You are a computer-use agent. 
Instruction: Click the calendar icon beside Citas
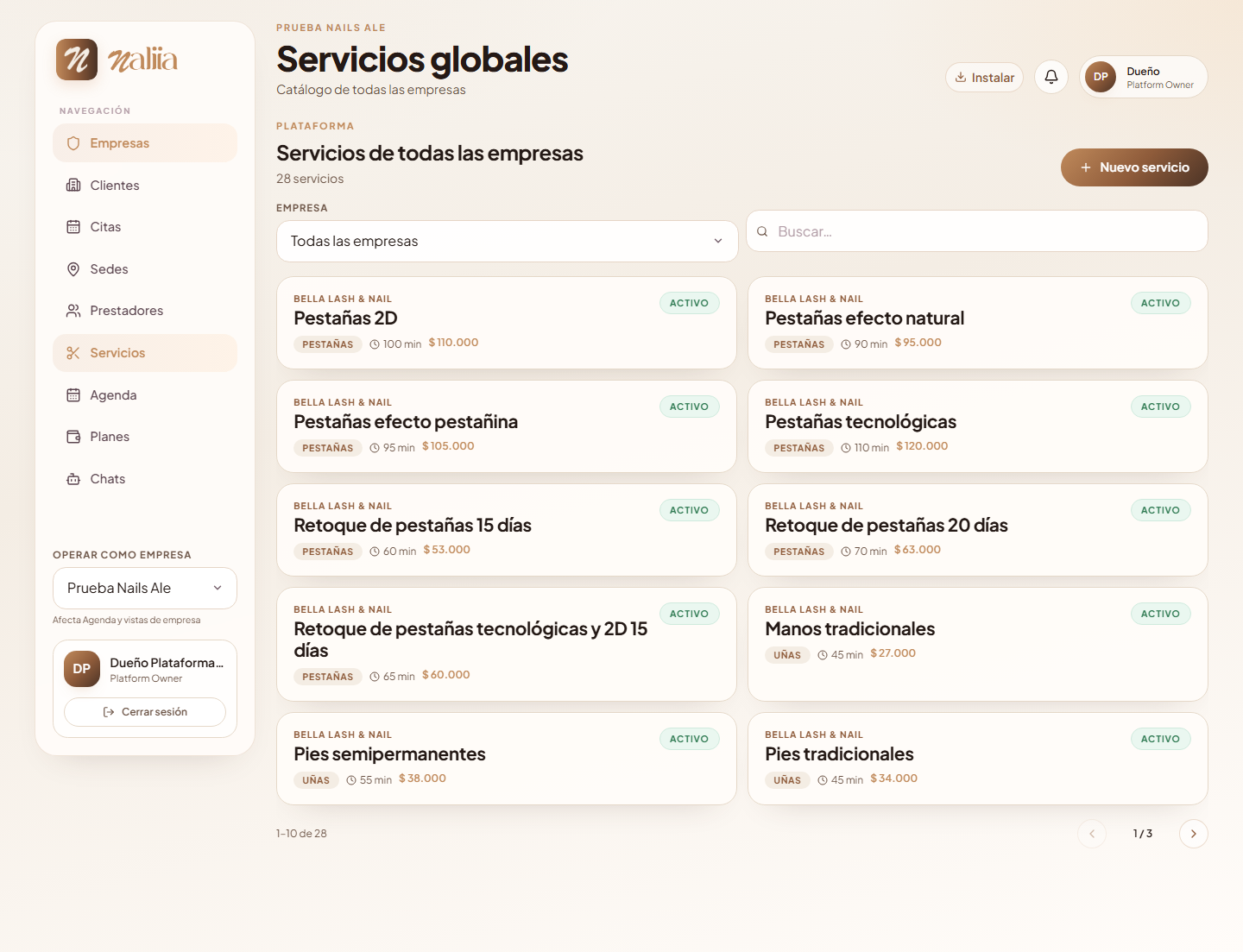(x=73, y=227)
